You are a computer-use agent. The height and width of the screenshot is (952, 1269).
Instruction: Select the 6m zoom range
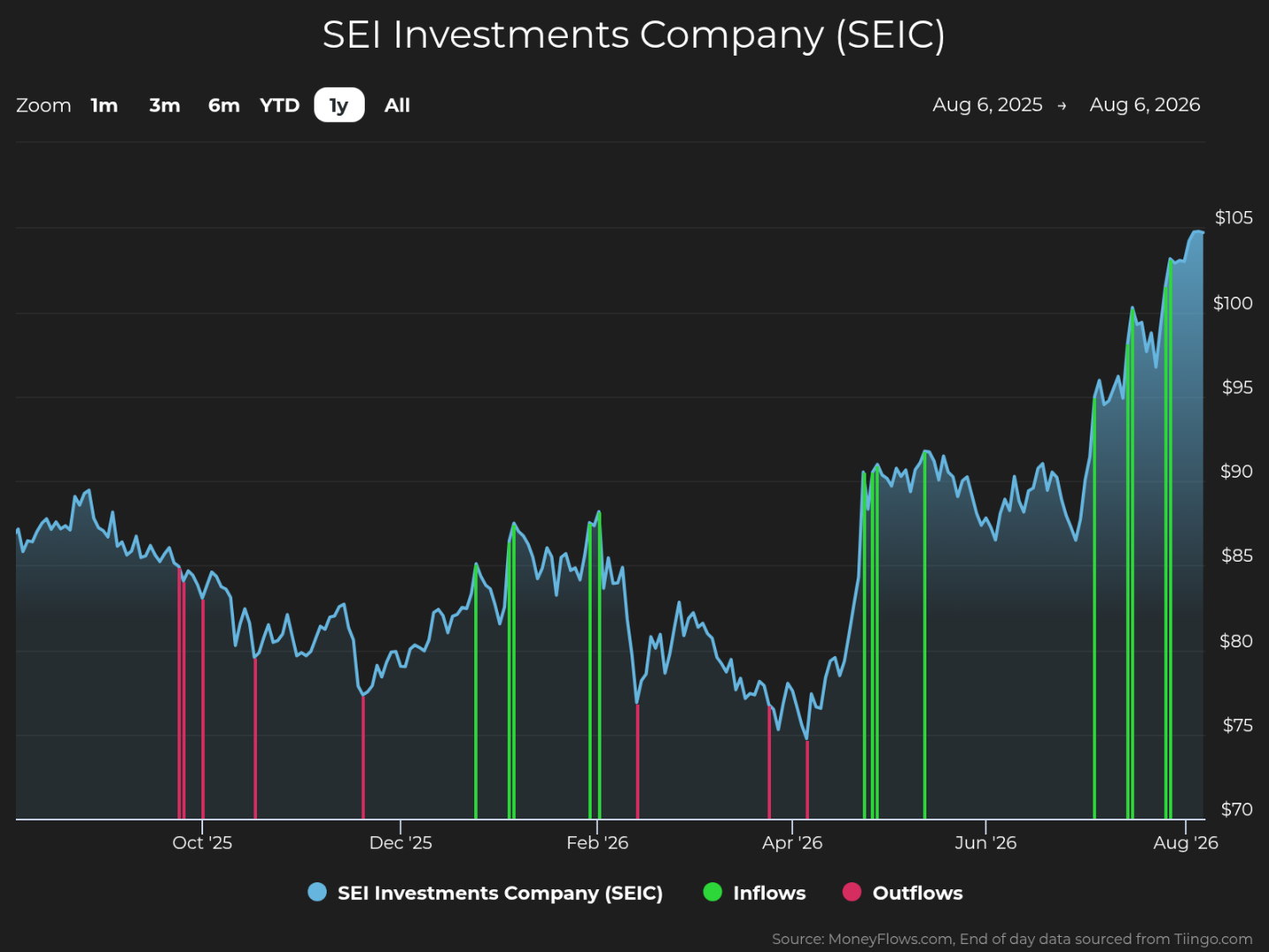(223, 105)
